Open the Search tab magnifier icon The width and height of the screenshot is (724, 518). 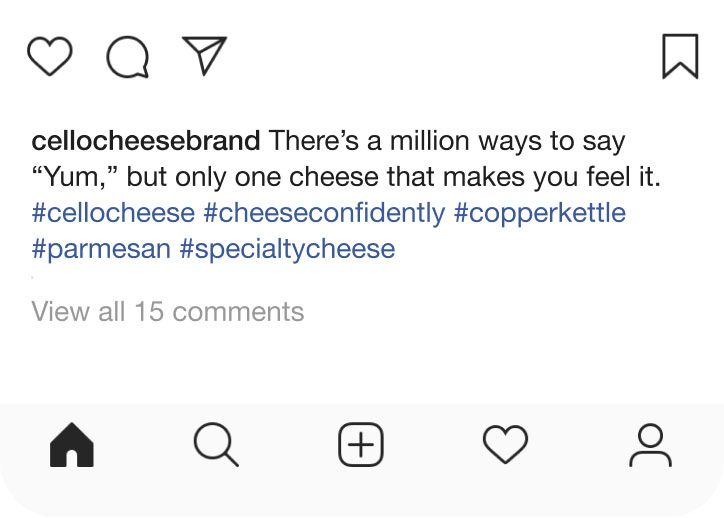tap(216, 445)
